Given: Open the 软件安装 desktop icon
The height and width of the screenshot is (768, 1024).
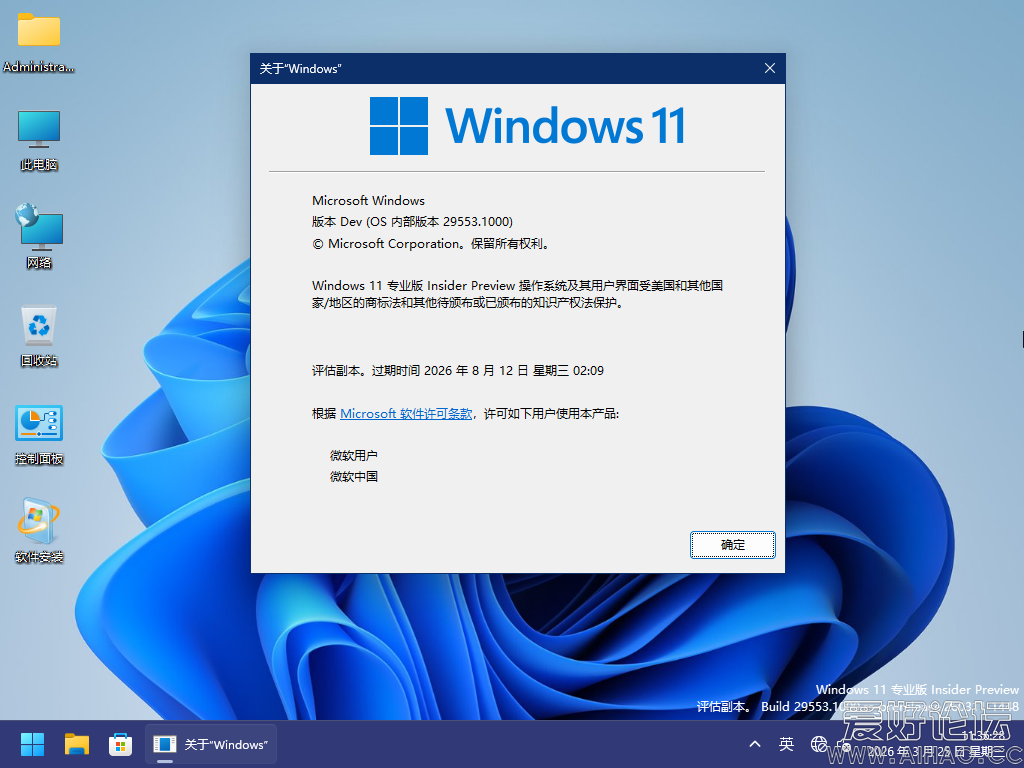Looking at the screenshot, I should coord(39,532).
